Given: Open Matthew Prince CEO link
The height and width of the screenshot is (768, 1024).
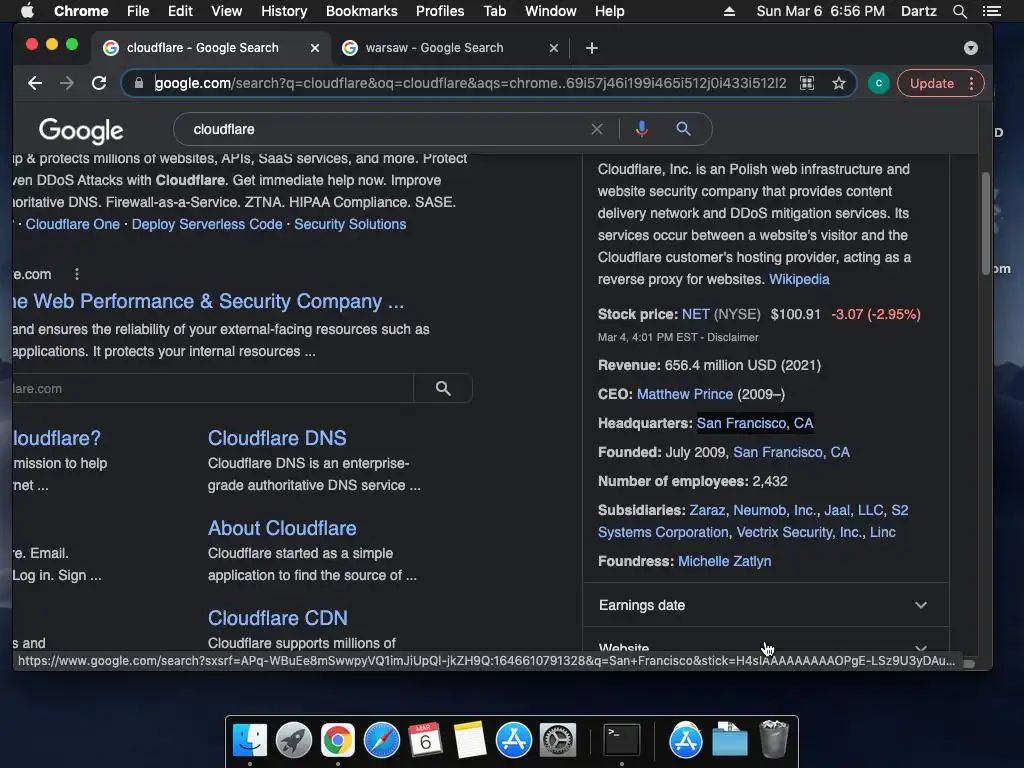Looking at the screenshot, I should [x=684, y=394].
